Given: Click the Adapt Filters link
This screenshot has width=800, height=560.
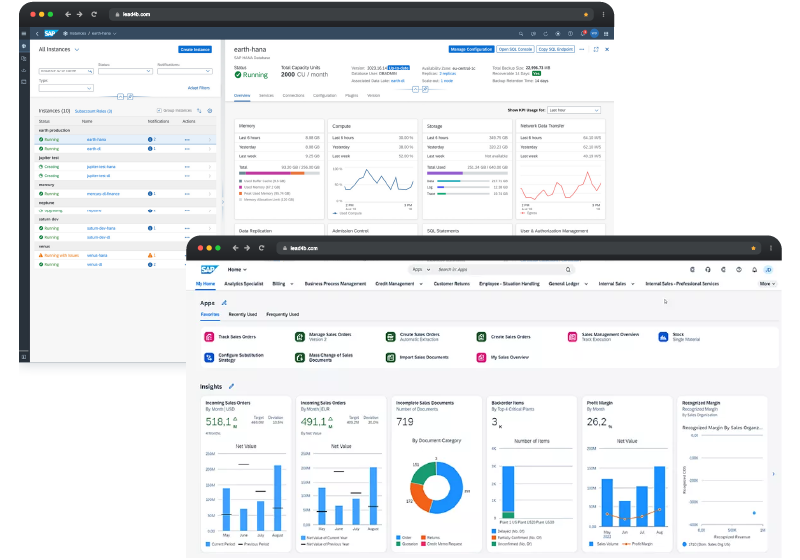Looking at the screenshot, I should (x=200, y=88).
